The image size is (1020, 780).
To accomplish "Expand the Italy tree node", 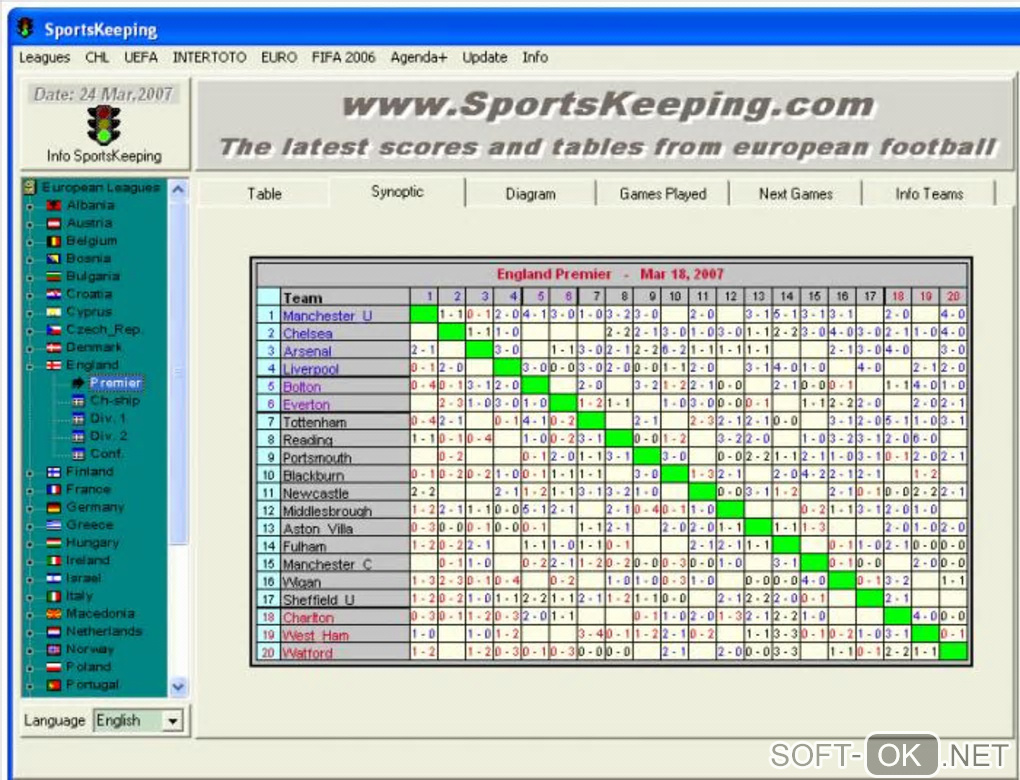I will [30, 597].
